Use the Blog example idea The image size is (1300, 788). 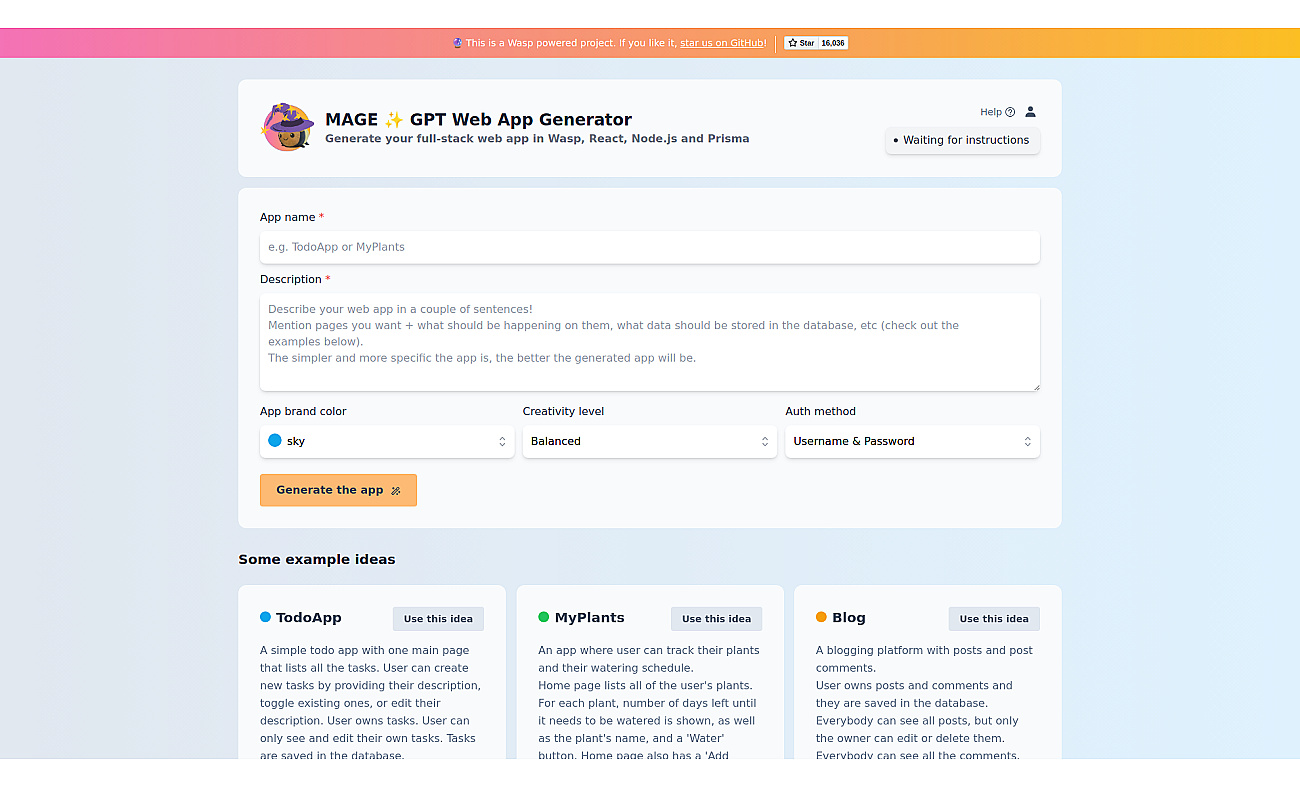(994, 619)
